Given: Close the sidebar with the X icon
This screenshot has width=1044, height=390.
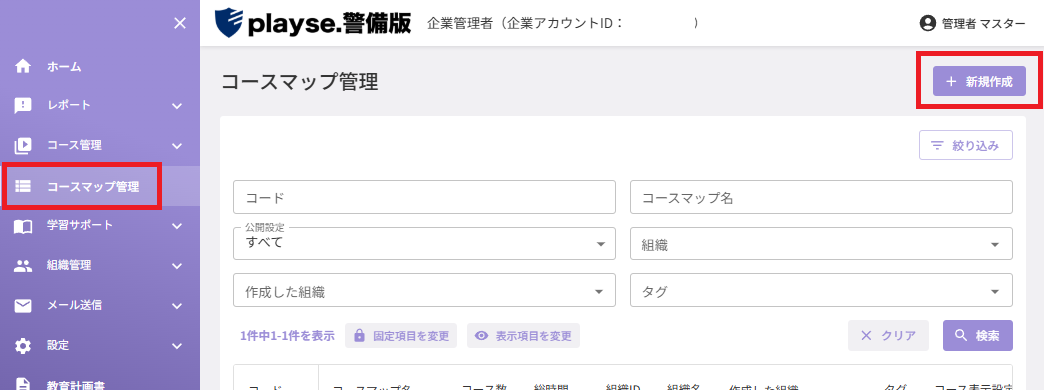Looking at the screenshot, I should [x=180, y=23].
